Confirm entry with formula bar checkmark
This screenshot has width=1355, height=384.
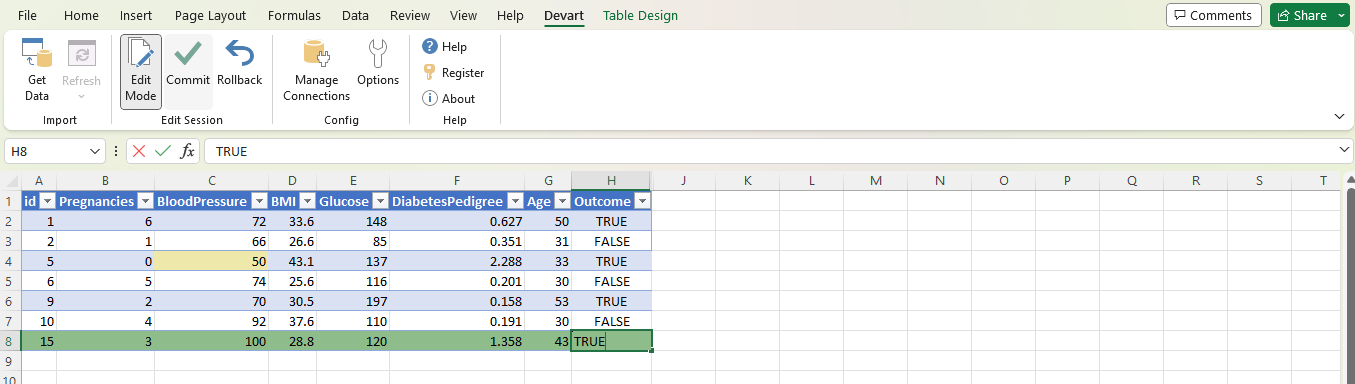coord(163,151)
